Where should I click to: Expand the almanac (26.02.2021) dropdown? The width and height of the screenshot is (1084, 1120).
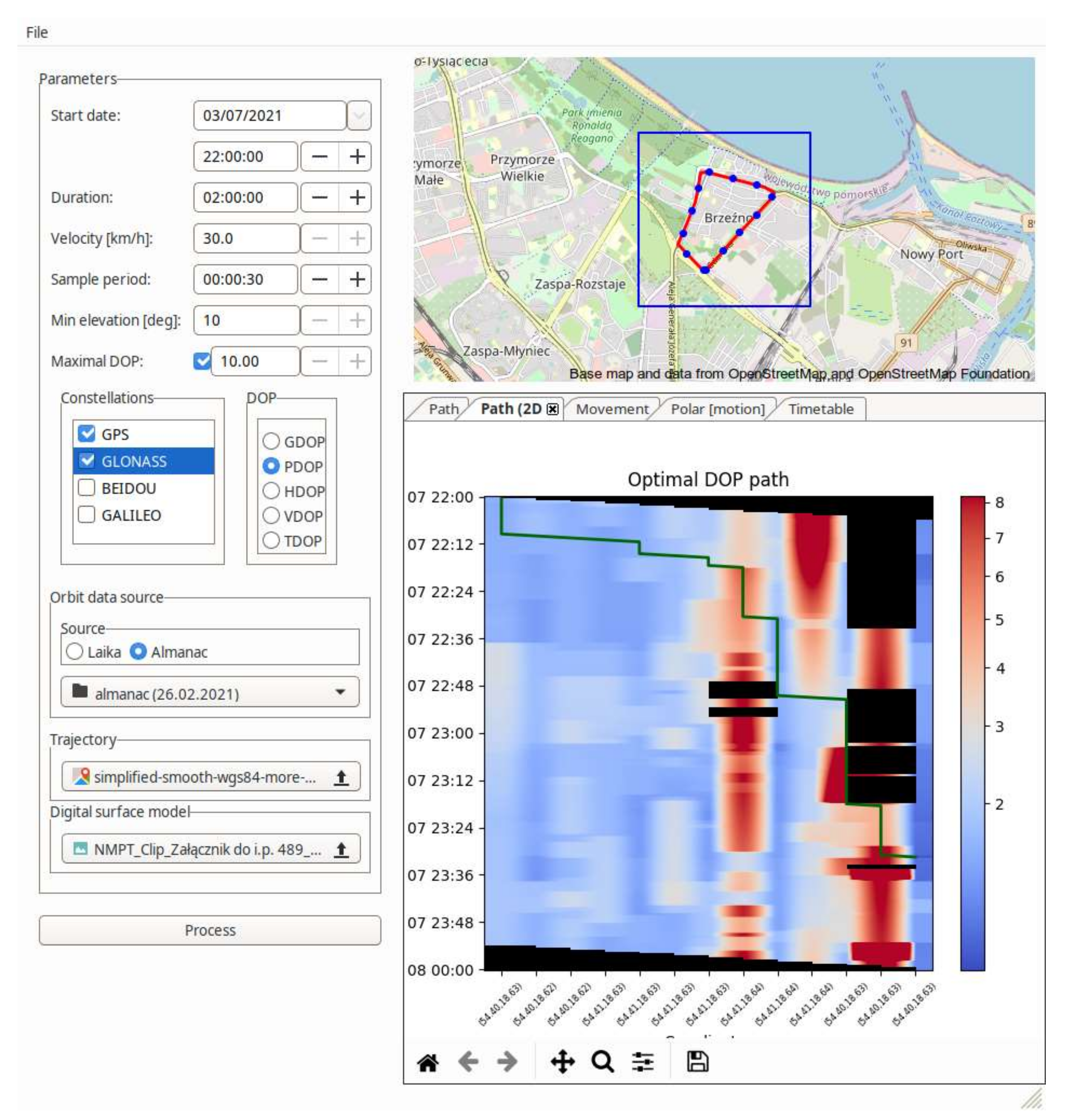point(340,692)
